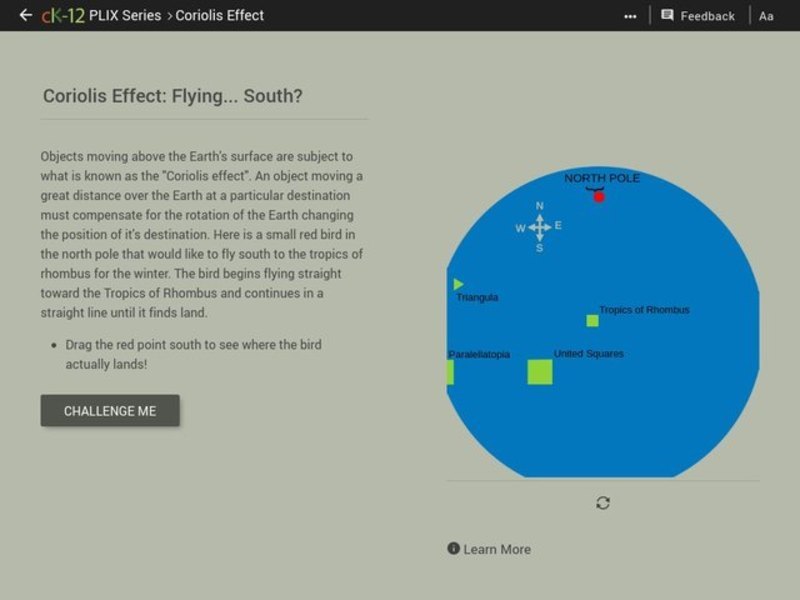Screen dimensions: 800x600
Task: Click the info icon beside Learn More
Action: [x=451, y=549]
